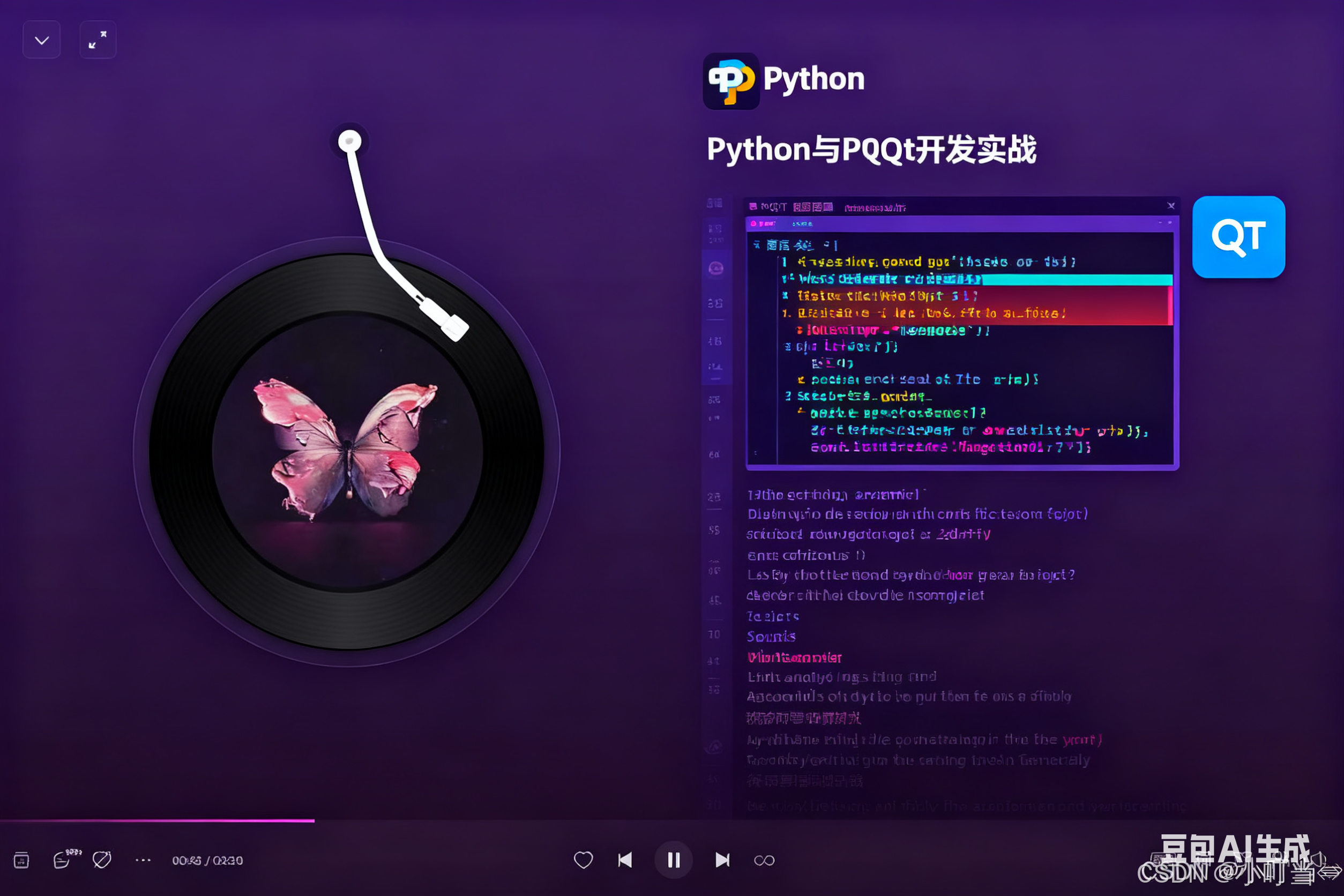Click the elapsed and total time display
The image size is (1344, 896).
pos(207,861)
